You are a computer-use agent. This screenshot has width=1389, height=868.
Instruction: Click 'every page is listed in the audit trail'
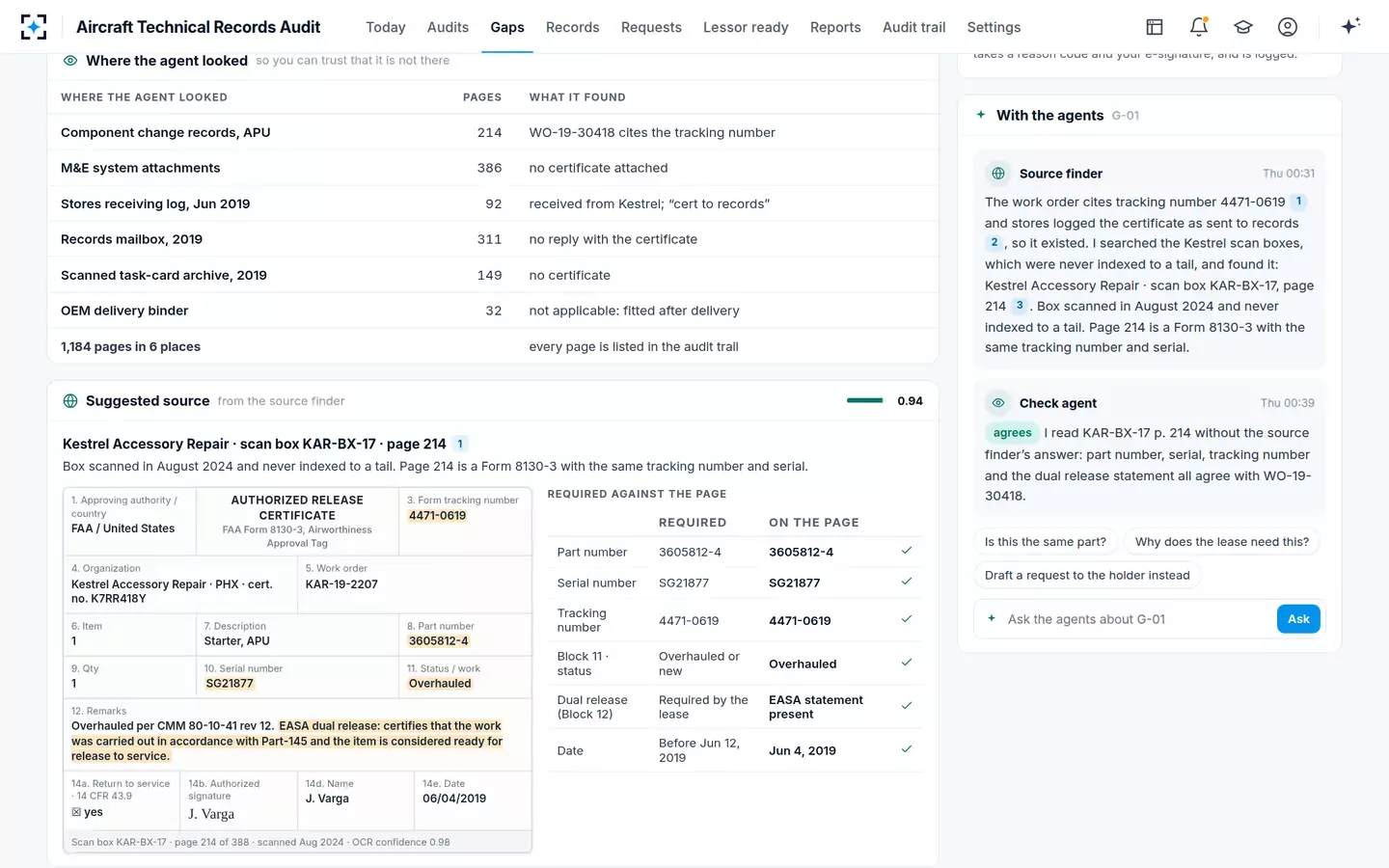tap(634, 346)
